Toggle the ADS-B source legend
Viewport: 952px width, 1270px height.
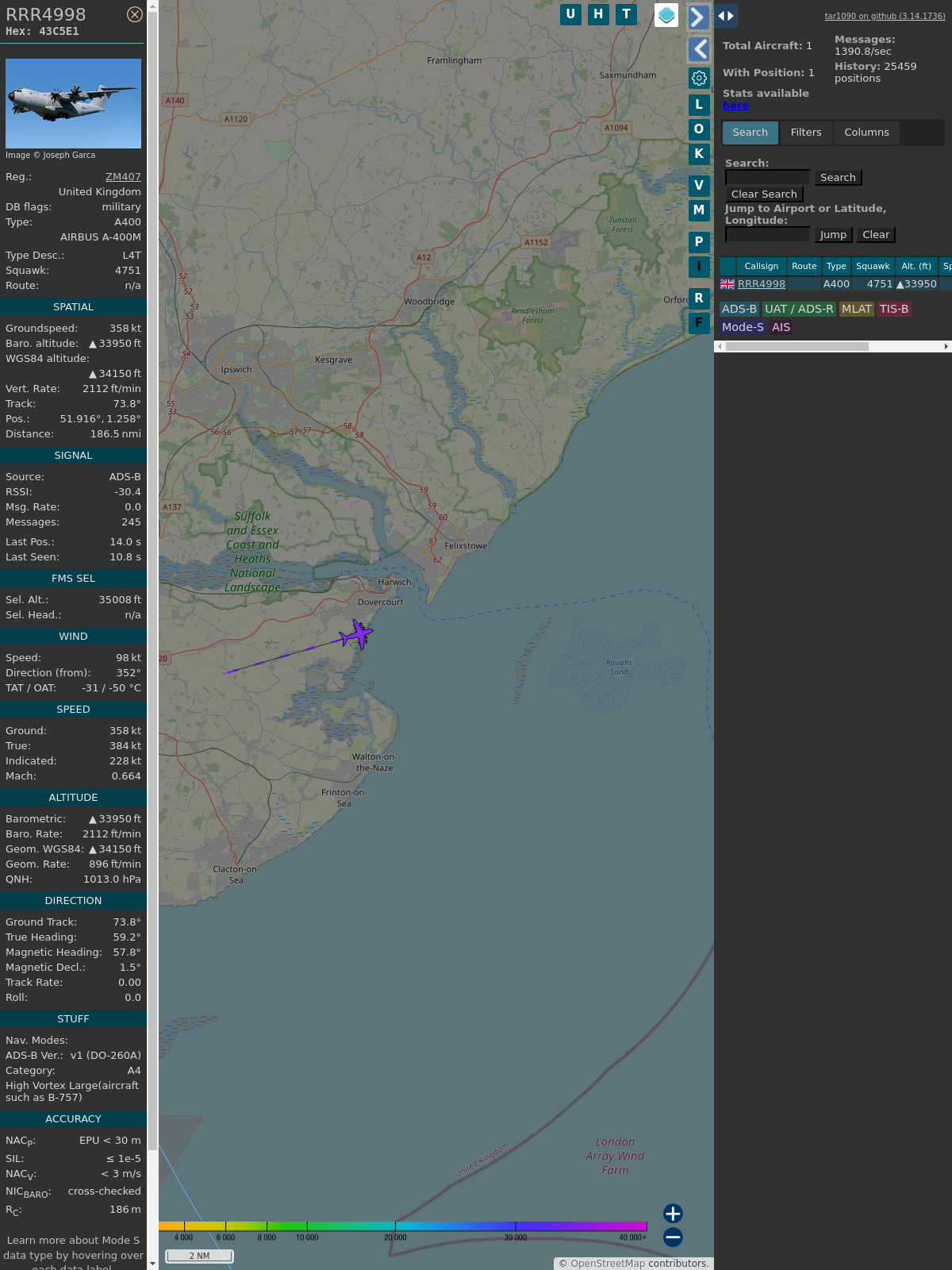[x=739, y=310]
